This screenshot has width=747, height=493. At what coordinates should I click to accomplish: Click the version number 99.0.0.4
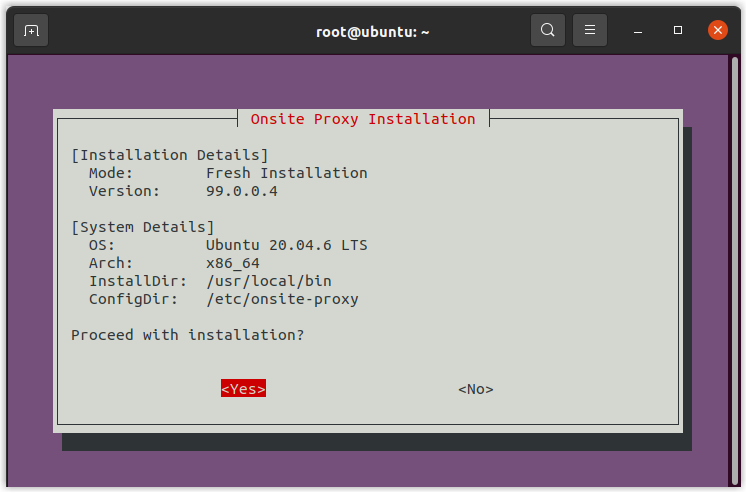[242, 191]
